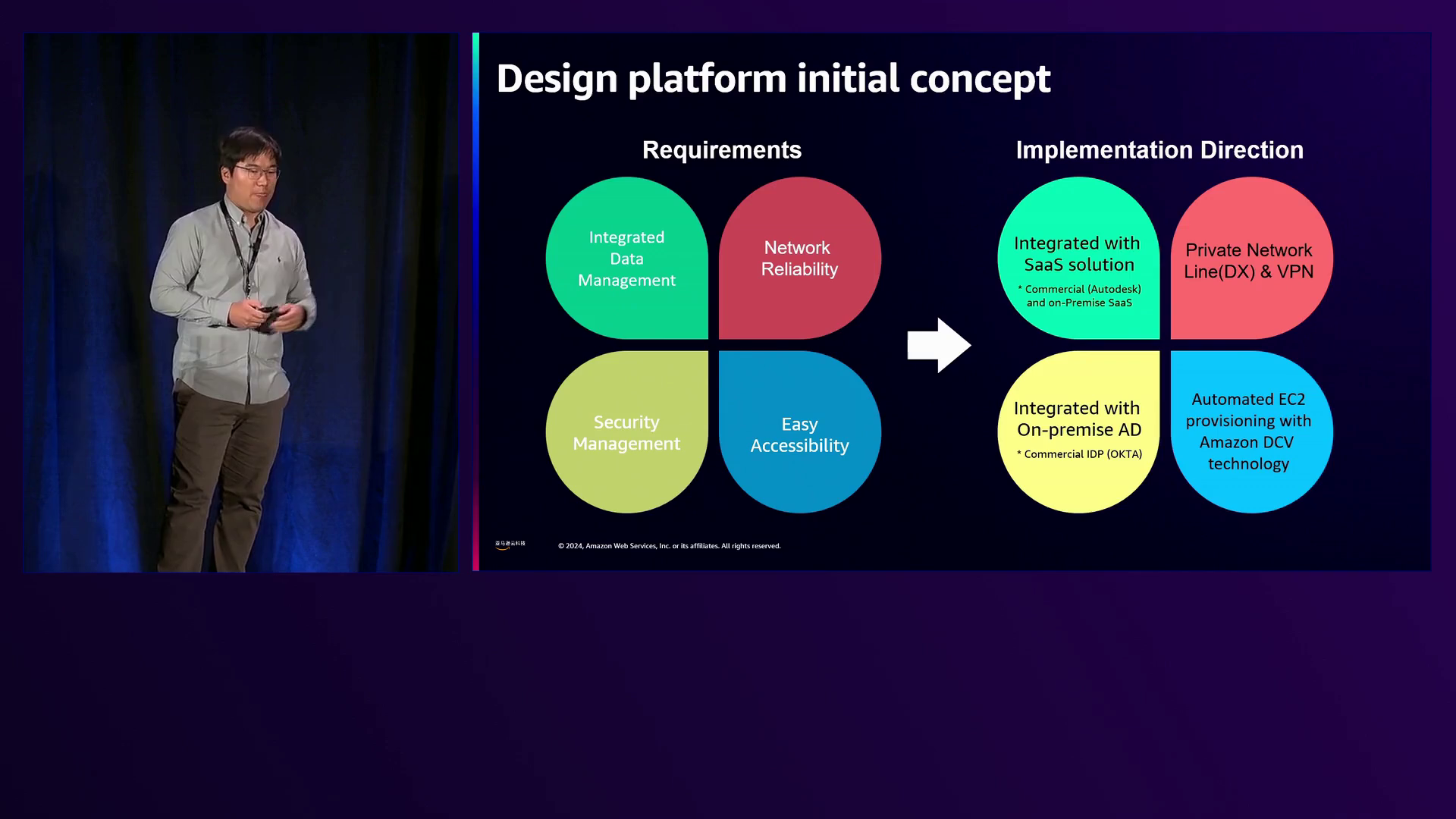Click the Requirements heading
This screenshot has height=819, width=1456.
pyautogui.click(x=721, y=150)
